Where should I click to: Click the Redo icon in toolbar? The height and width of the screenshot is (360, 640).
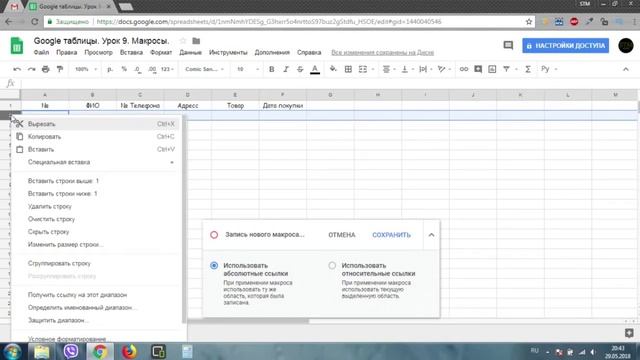tap(31, 69)
